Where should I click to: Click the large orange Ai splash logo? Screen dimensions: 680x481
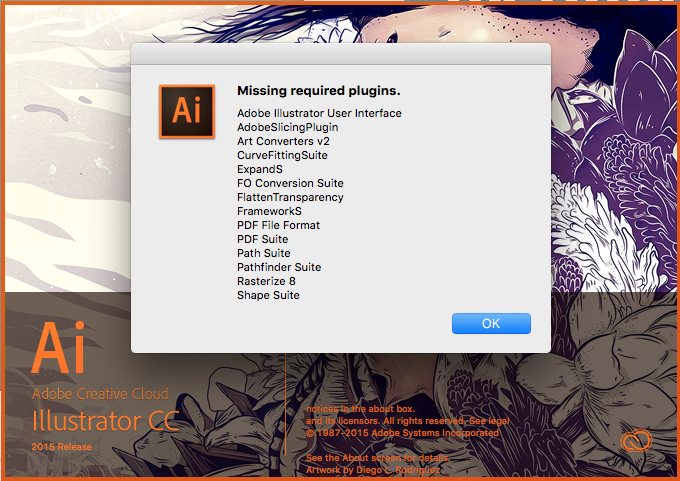click(59, 347)
